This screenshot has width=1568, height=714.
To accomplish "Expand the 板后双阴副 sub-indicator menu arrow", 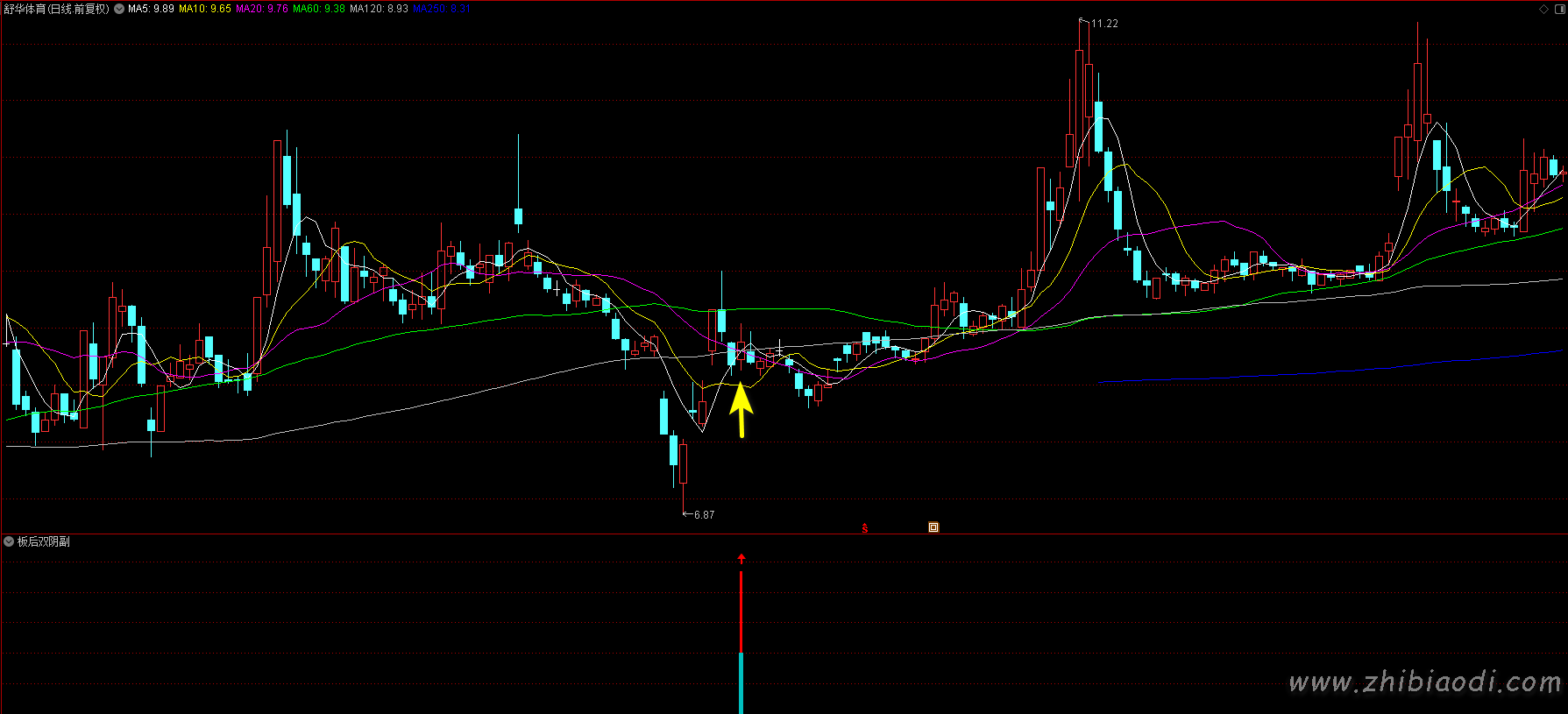I will (x=9, y=542).
